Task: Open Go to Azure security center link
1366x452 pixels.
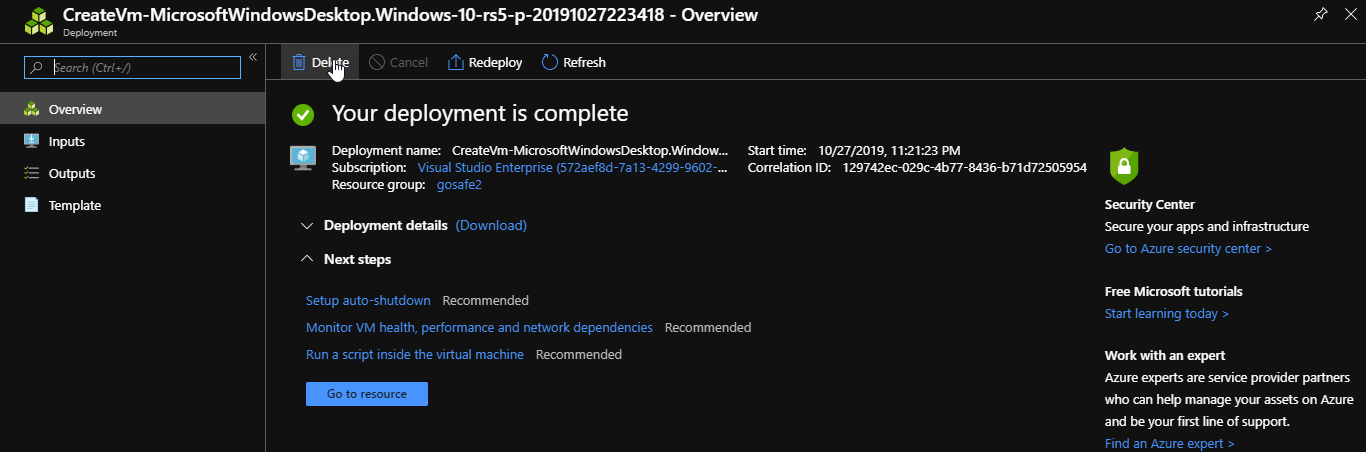Action: click(x=1188, y=248)
